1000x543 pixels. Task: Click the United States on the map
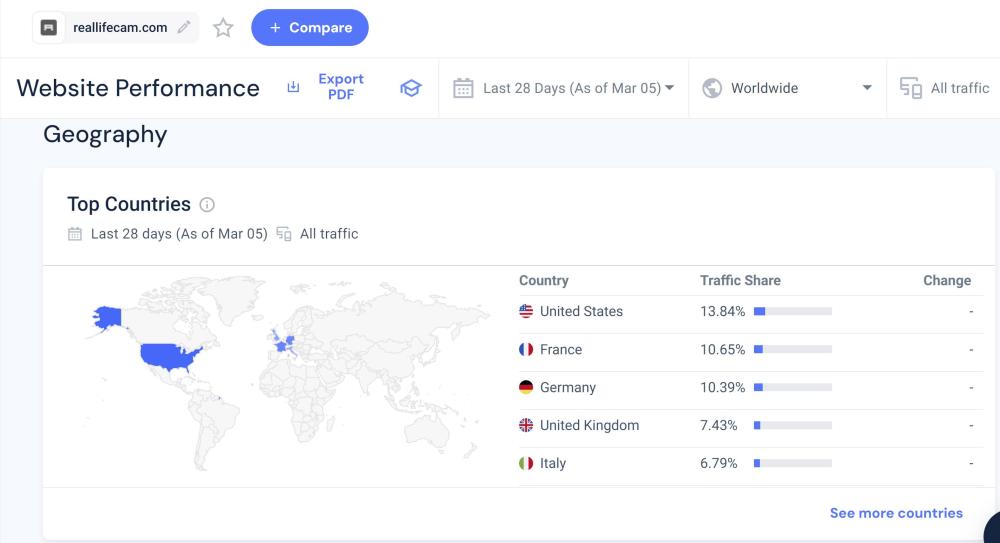[x=170, y=356]
